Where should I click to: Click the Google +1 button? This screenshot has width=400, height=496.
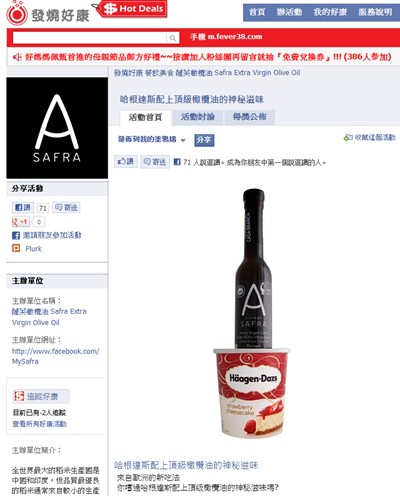pyautogui.click(x=21, y=222)
